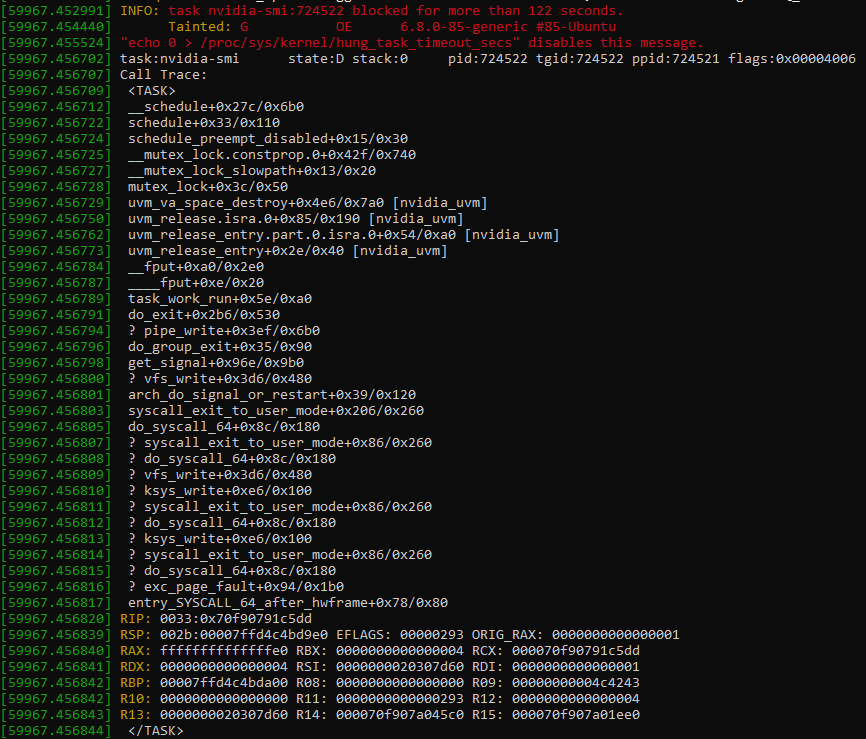Click the RSI value 0000000020307d60
The height and width of the screenshot is (739, 866).
[x=400, y=667]
